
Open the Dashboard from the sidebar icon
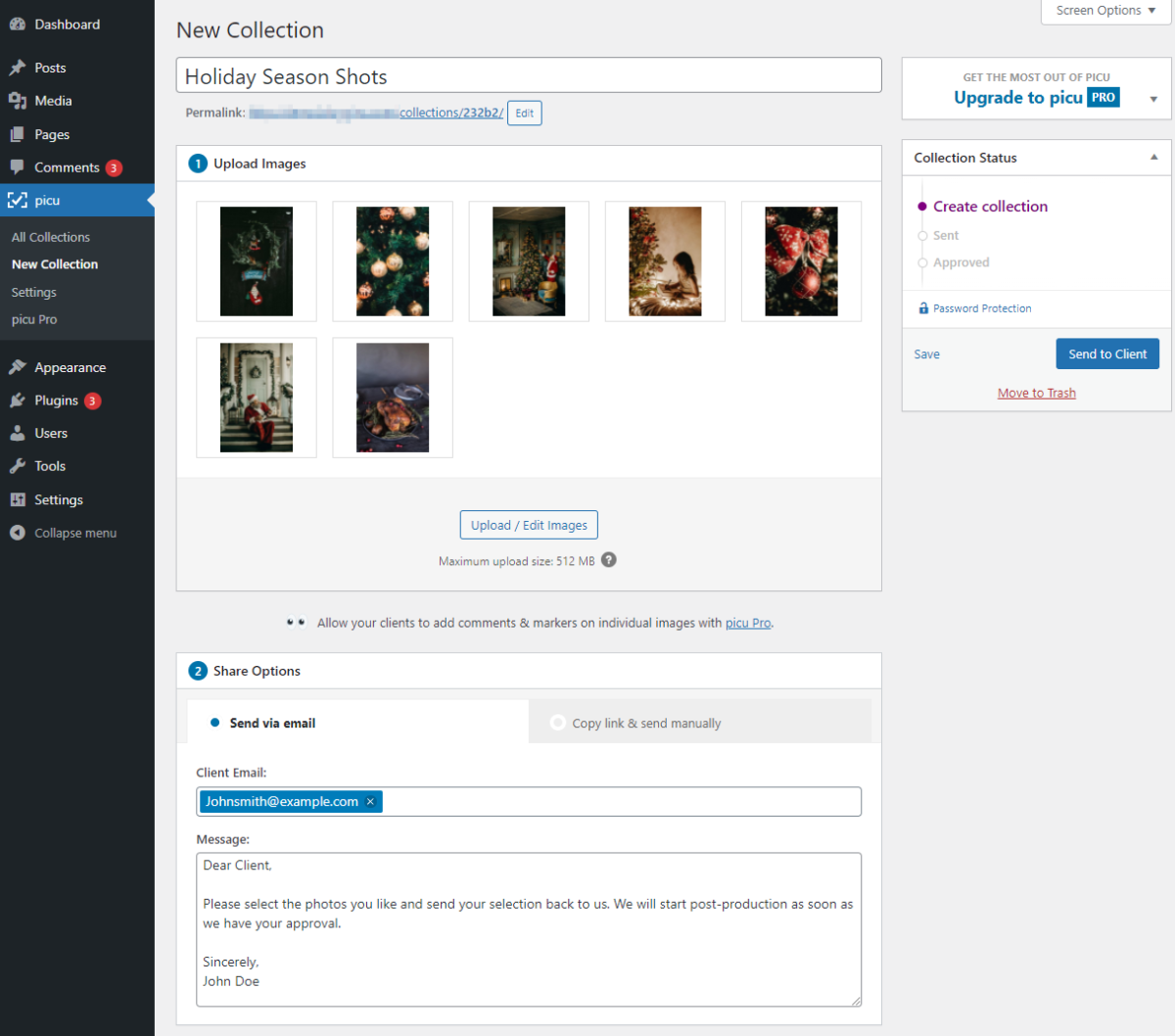point(18,24)
